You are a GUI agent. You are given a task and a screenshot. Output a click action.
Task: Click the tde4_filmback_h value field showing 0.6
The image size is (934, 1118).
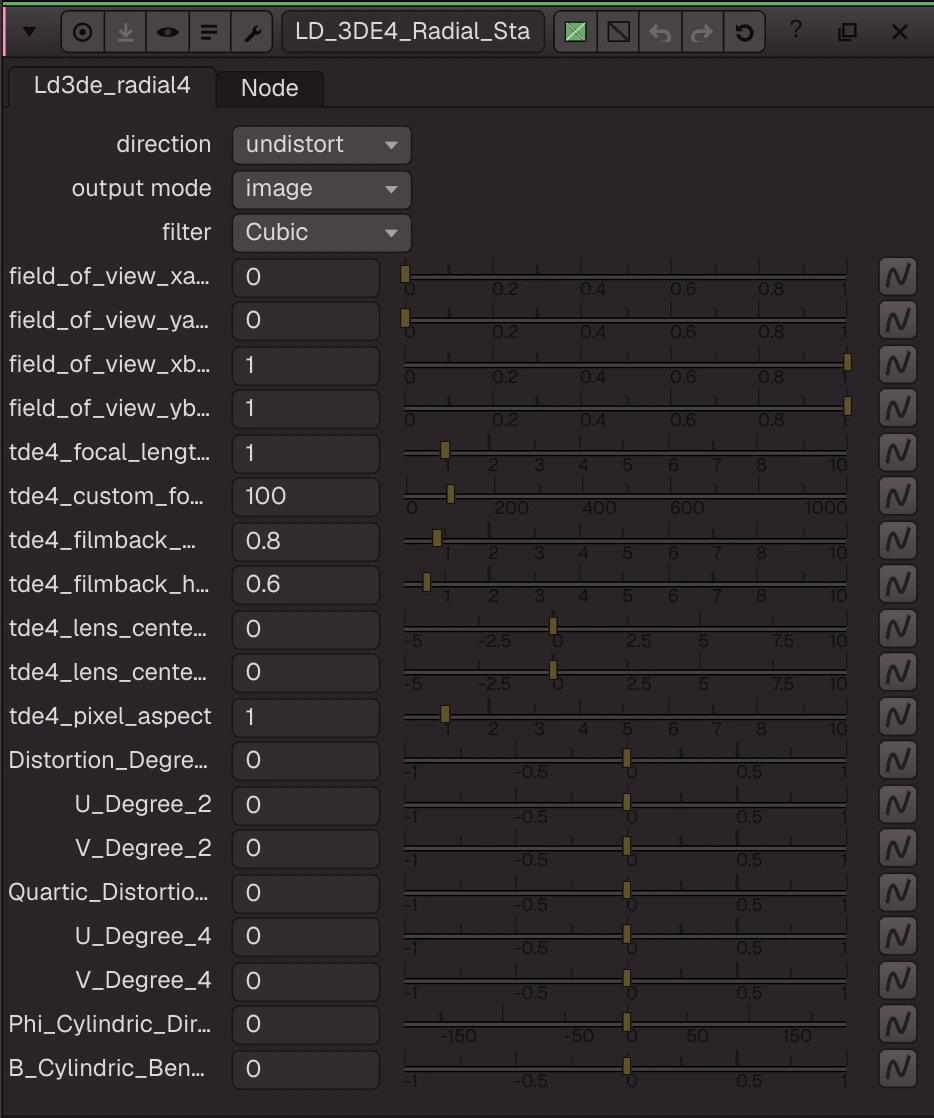pos(306,584)
